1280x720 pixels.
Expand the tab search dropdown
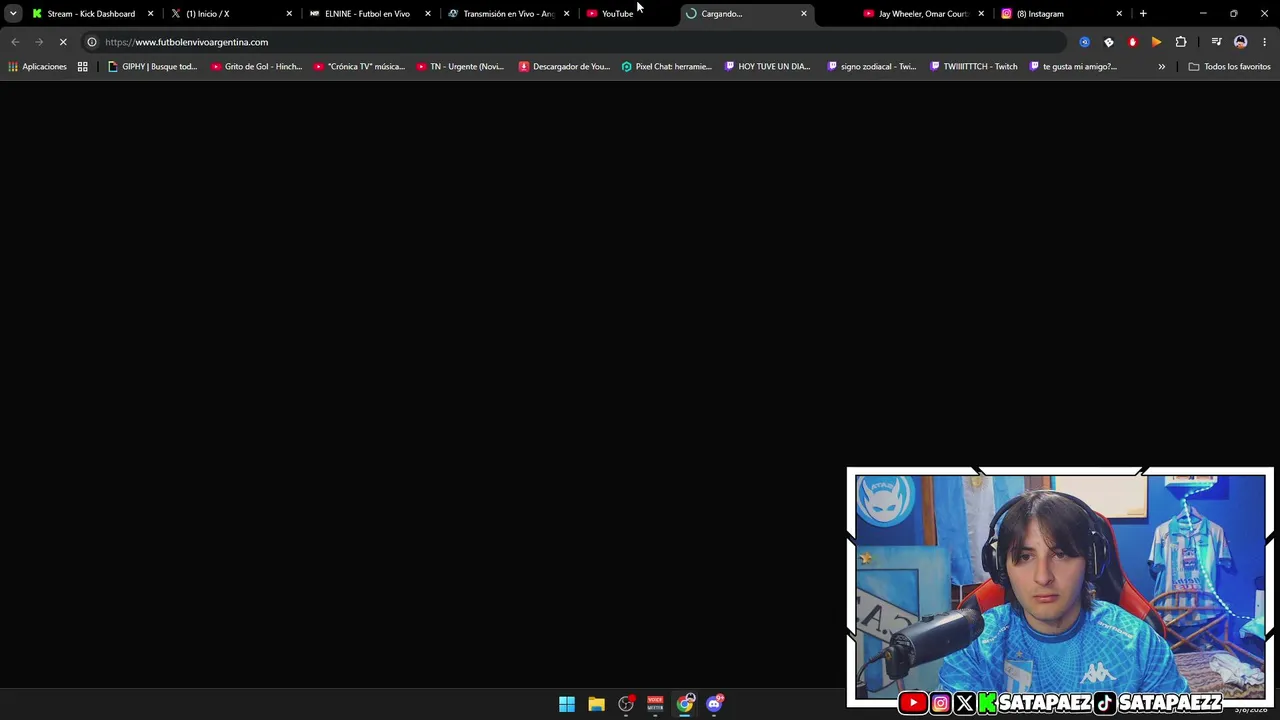13,14
